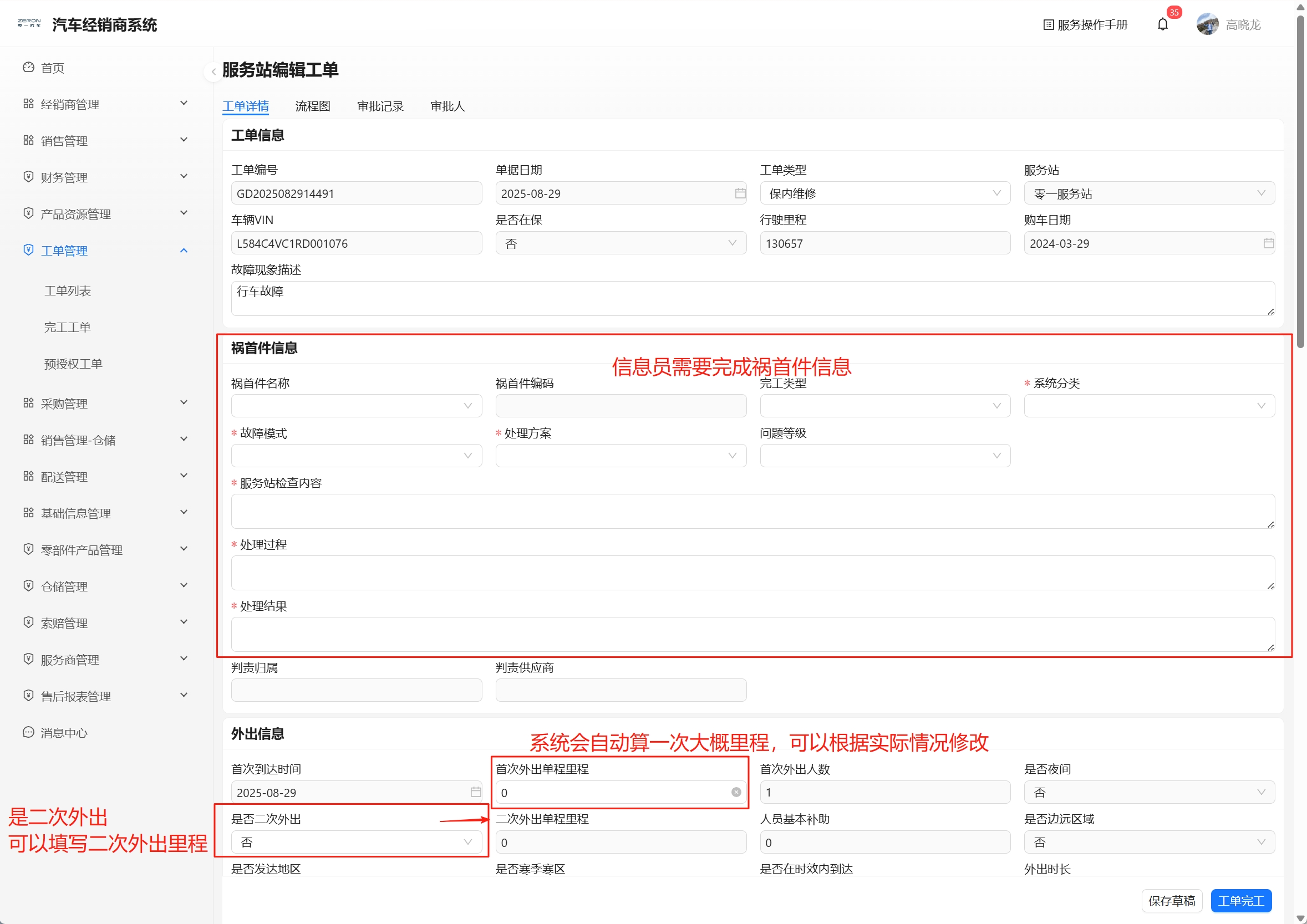
Task: Open the 服务站 dropdown
Action: click(x=1150, y=193)
